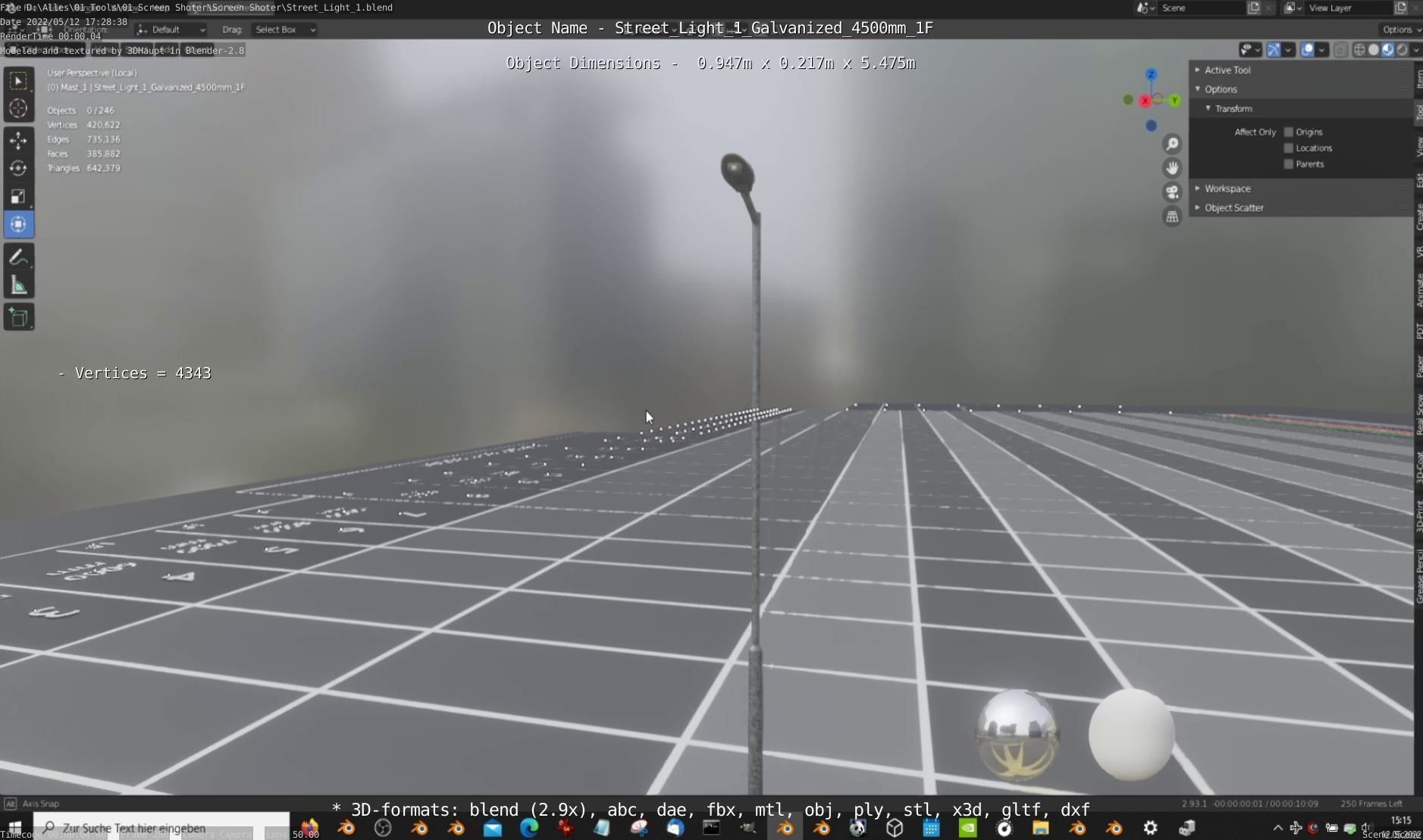Screen dimensions: 1423x840
Task: Open the scene browse dropdown icon
Action: pyautogui.click(x=1145, y=8)
